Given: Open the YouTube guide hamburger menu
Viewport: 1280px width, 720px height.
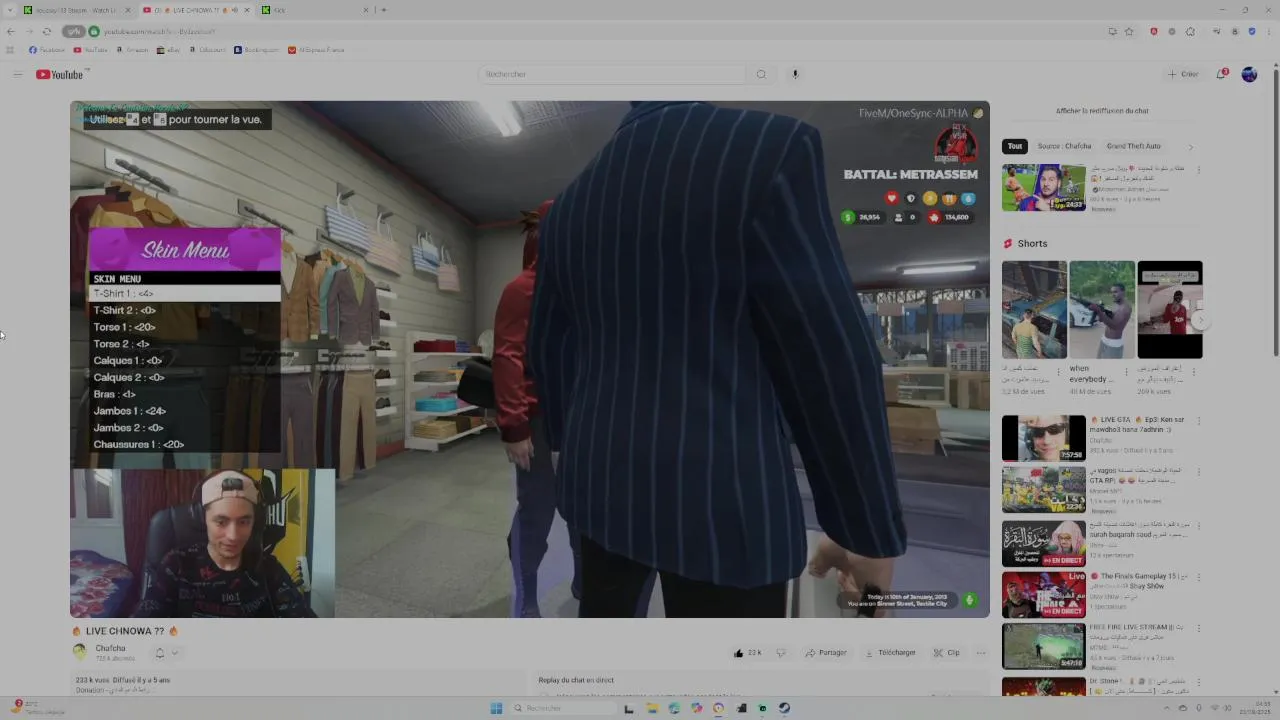Looking at the screenshot, I should click(17, 74).
